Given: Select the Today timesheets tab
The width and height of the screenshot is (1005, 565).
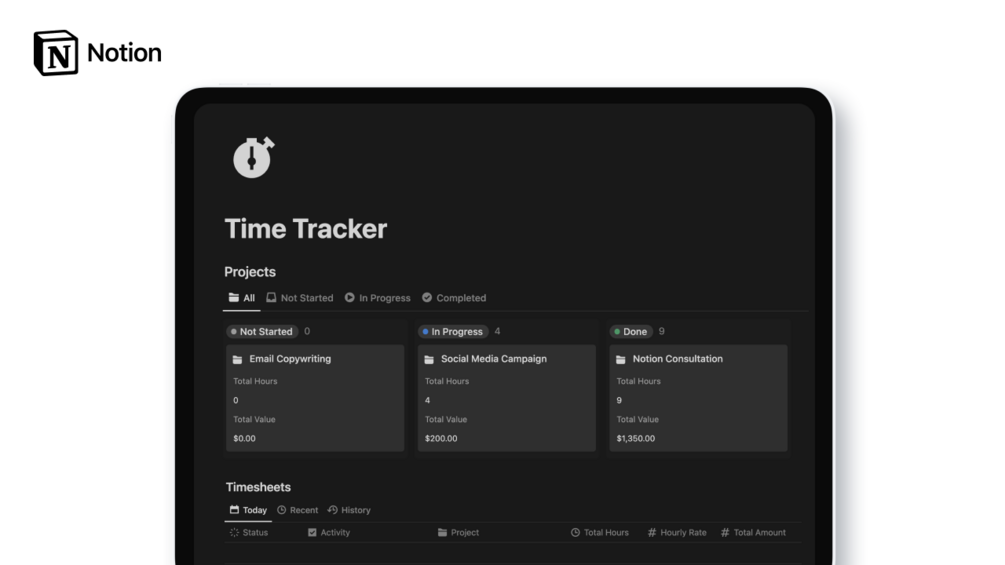Looking at the screenshot, I should coord(248,510).
